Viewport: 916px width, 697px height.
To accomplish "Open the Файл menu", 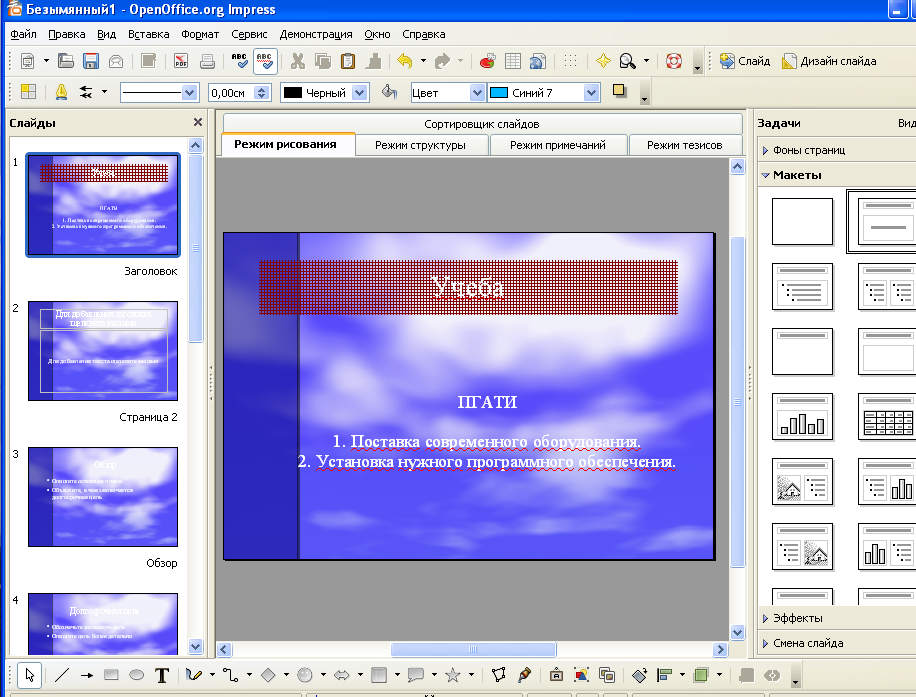I will [x=23, y=34].
